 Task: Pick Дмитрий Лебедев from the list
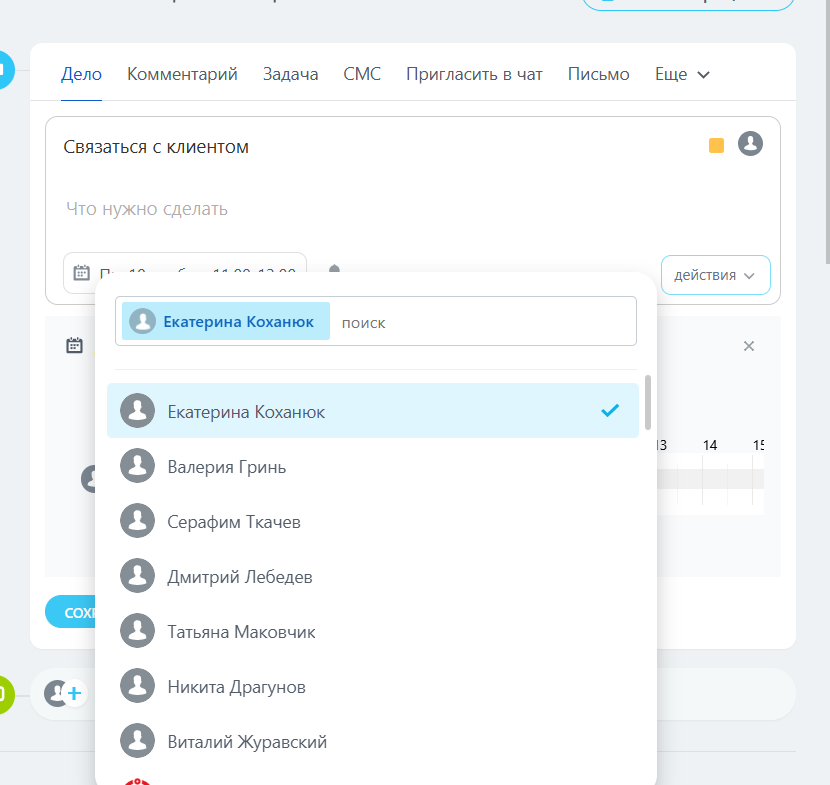coord(373,576)
